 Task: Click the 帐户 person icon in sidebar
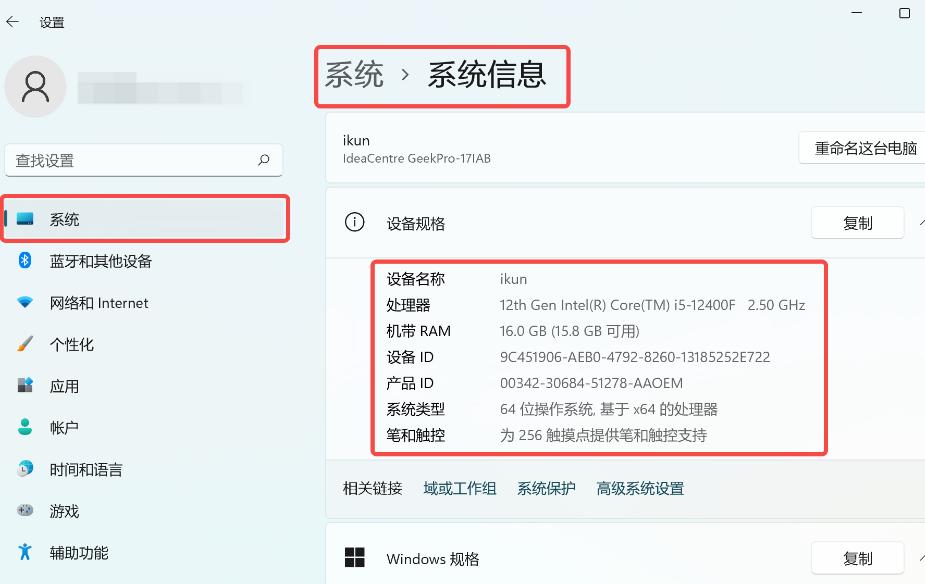[x=25, y=426]
